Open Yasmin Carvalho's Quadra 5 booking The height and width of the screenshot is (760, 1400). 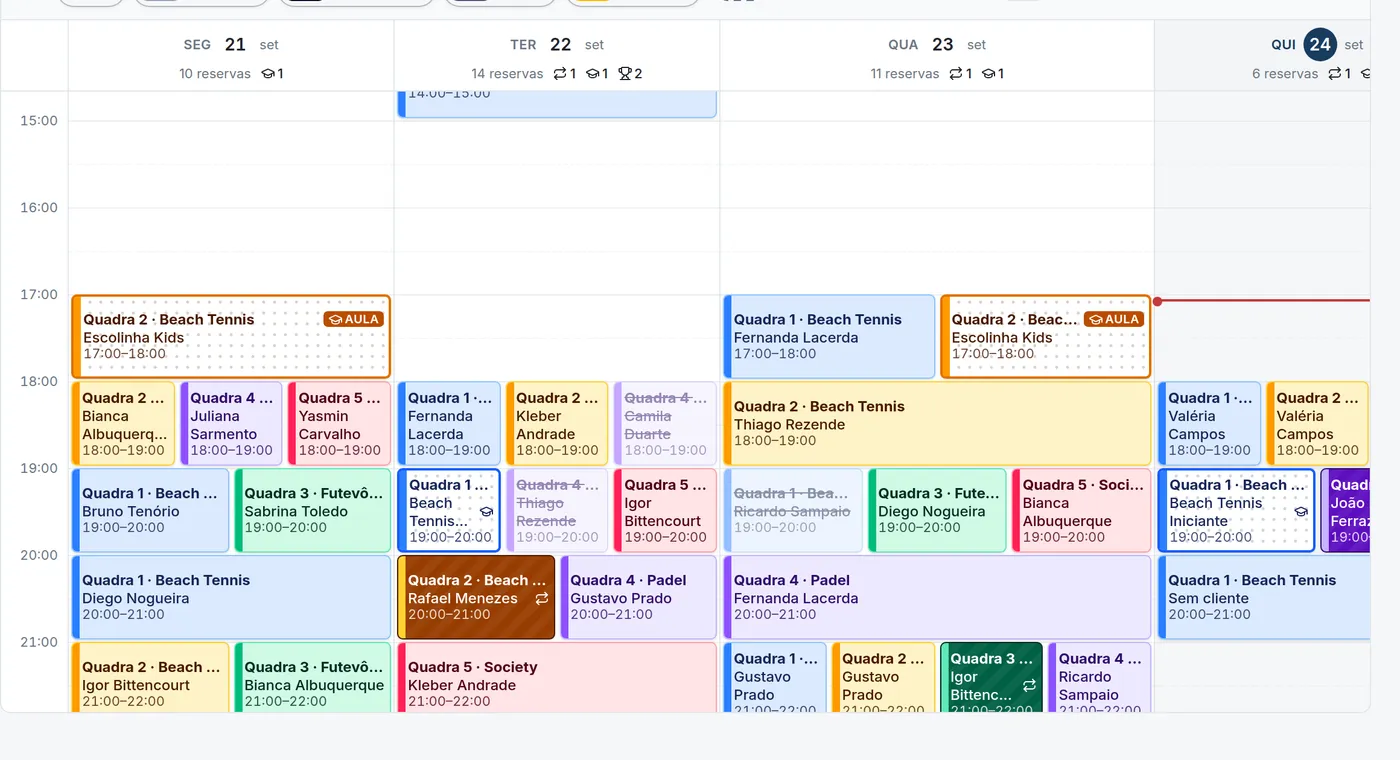[x=339, y=424]
